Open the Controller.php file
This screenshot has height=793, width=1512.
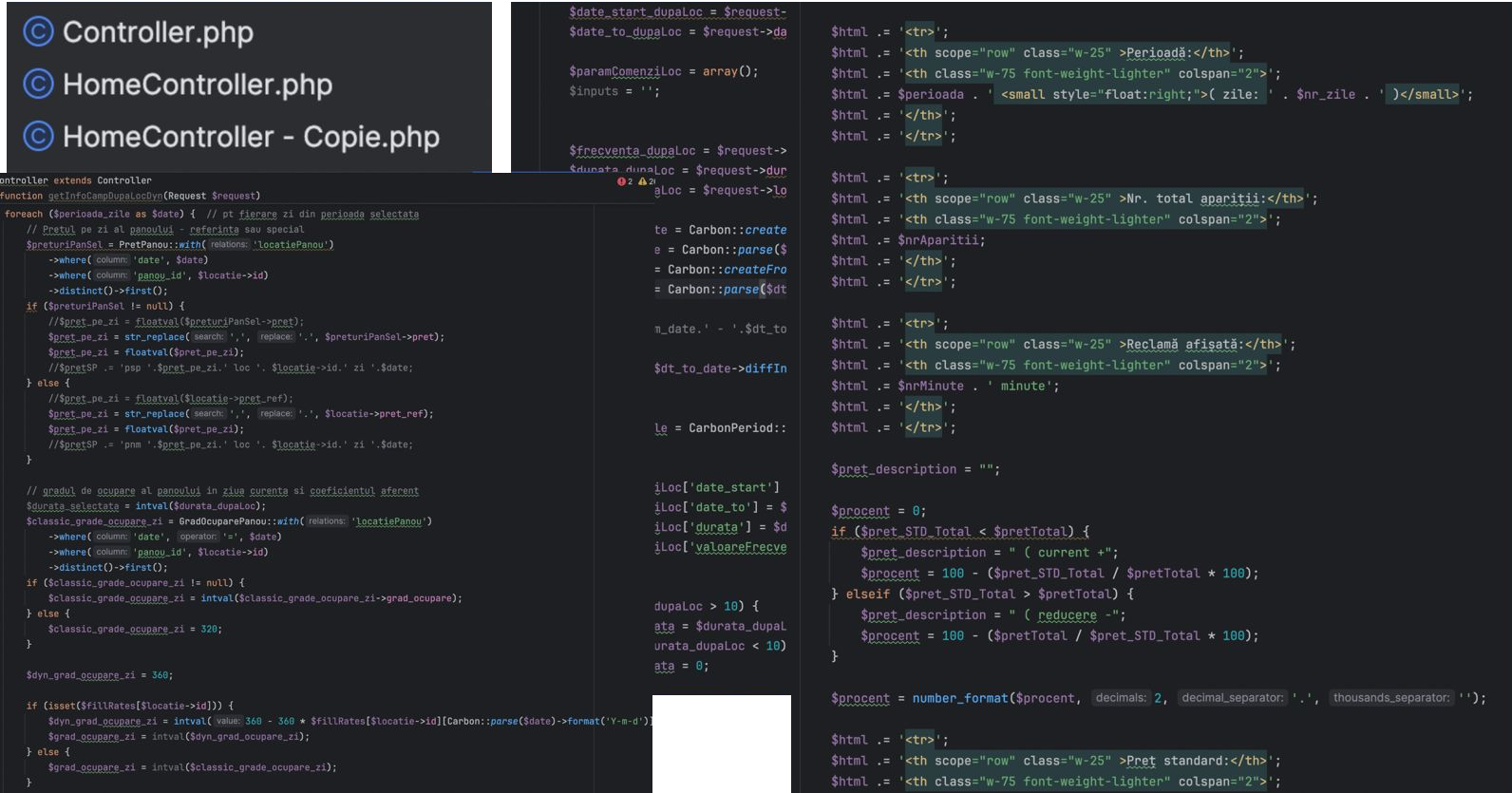click(x=158, y=32)
